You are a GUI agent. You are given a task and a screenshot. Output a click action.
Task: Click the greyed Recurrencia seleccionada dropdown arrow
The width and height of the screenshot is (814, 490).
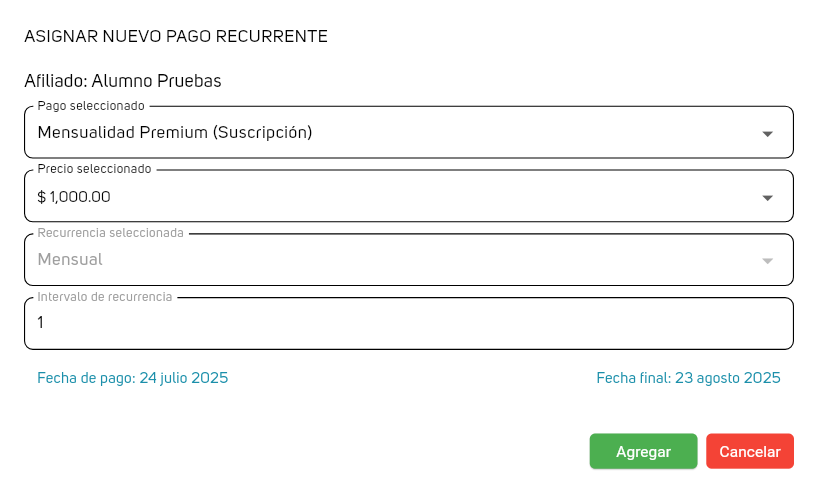coord(767,260)
